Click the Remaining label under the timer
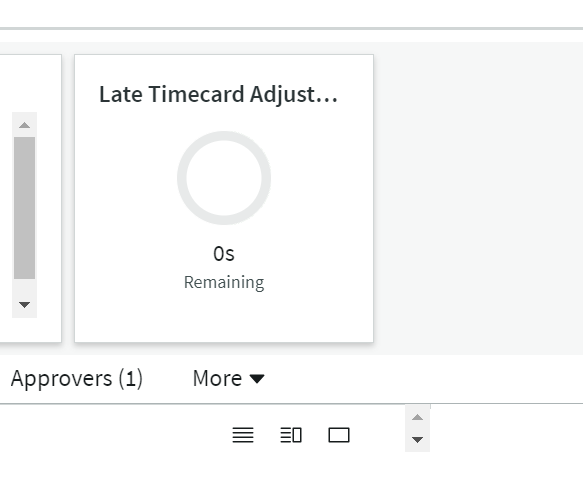 click(224, 283)
